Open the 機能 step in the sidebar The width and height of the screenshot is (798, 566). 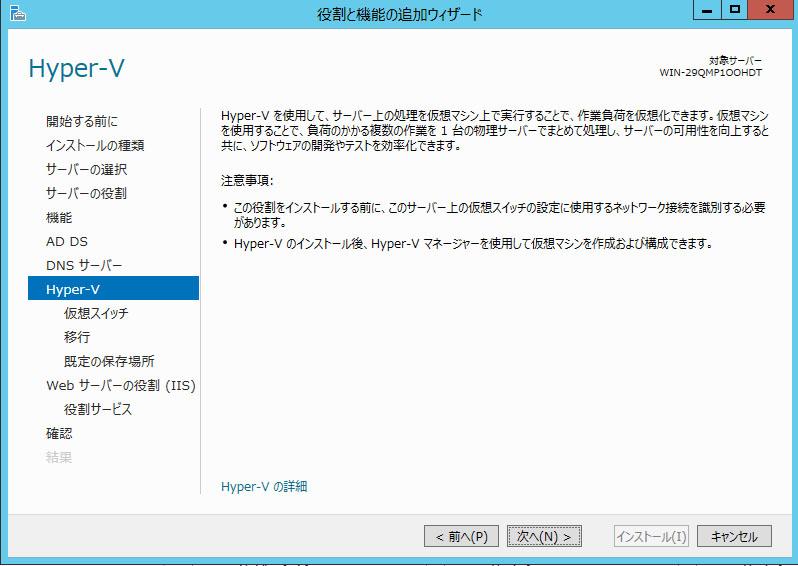59,217
